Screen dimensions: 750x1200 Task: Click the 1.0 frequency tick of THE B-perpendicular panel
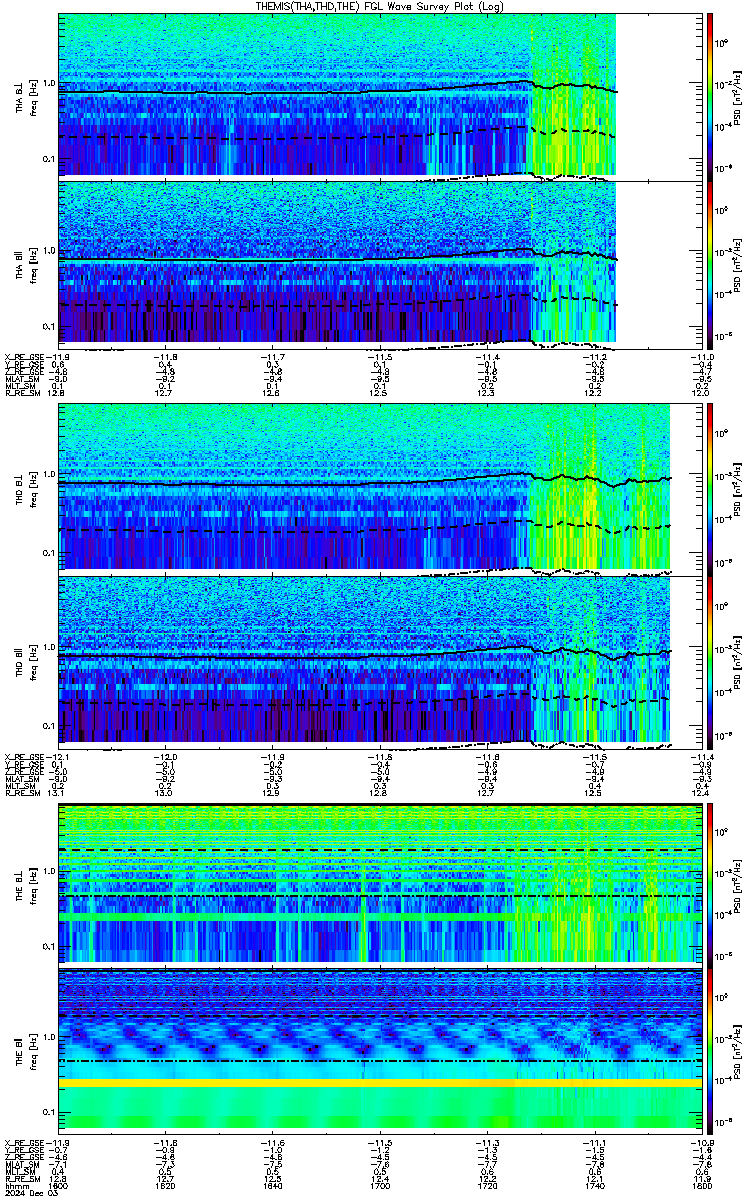50,871
